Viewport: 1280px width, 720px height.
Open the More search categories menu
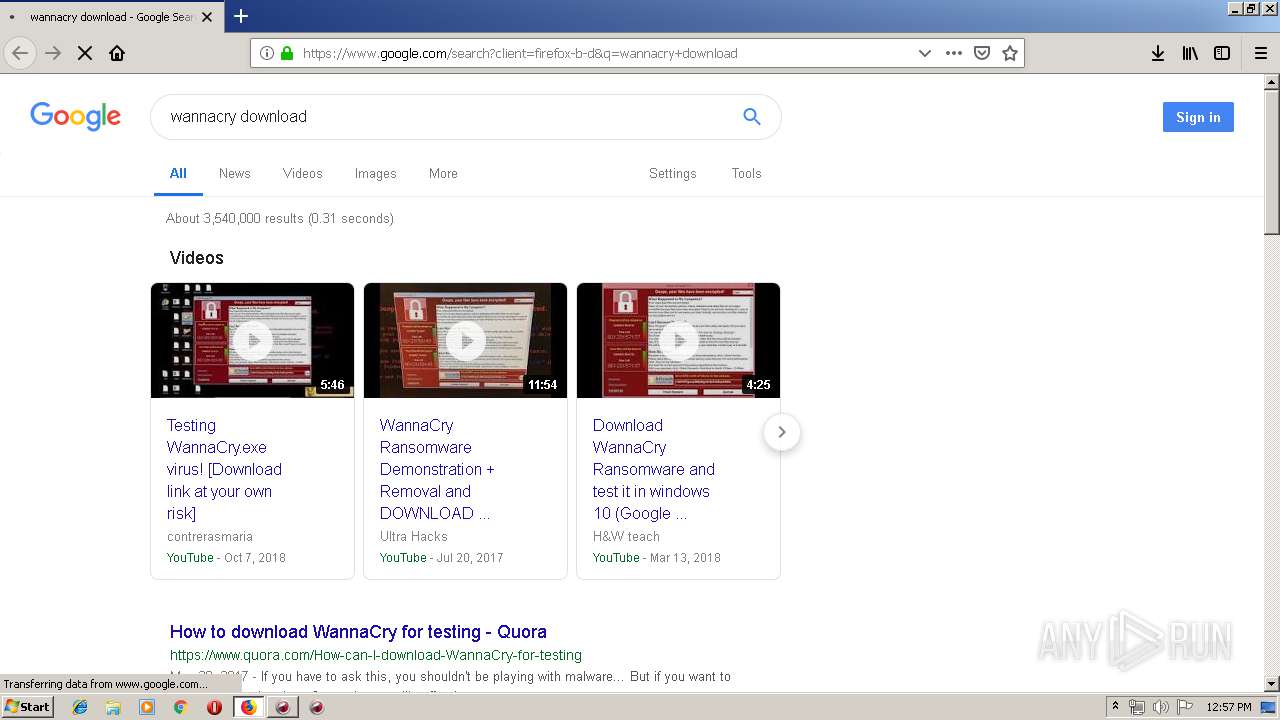click(443, 173)
